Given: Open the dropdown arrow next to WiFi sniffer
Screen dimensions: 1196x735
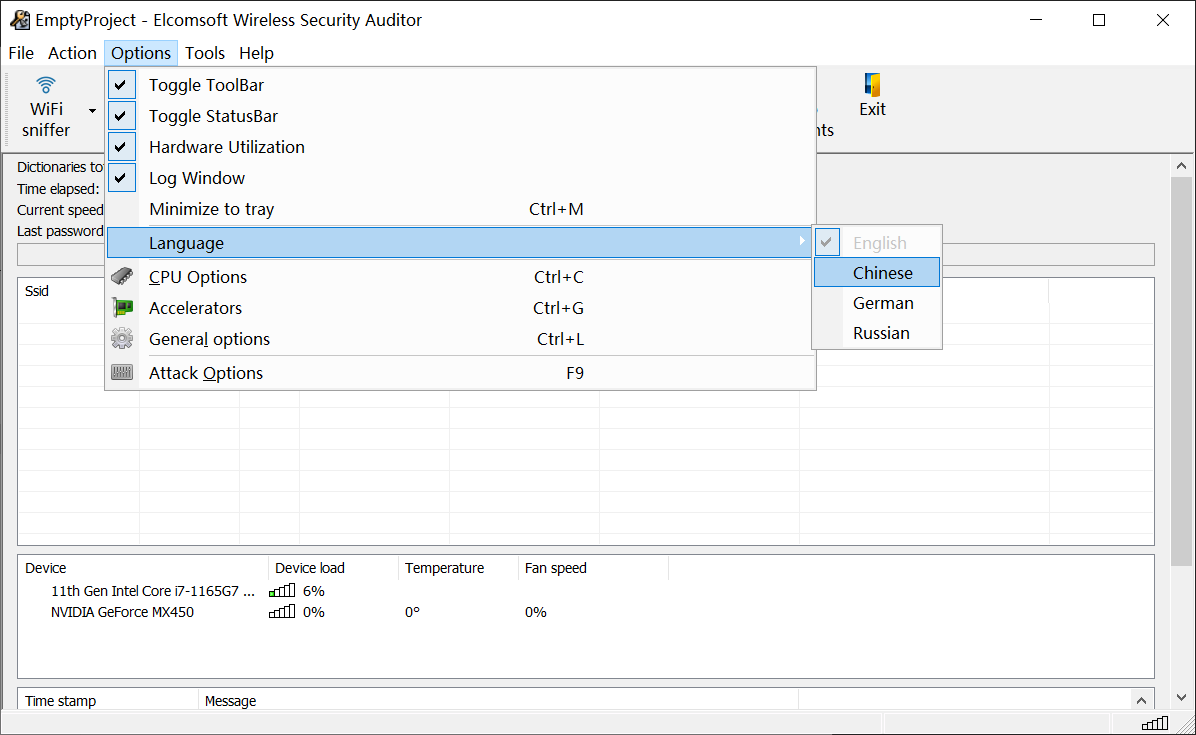Looking at the screenshot, I should tap(91, 110).
